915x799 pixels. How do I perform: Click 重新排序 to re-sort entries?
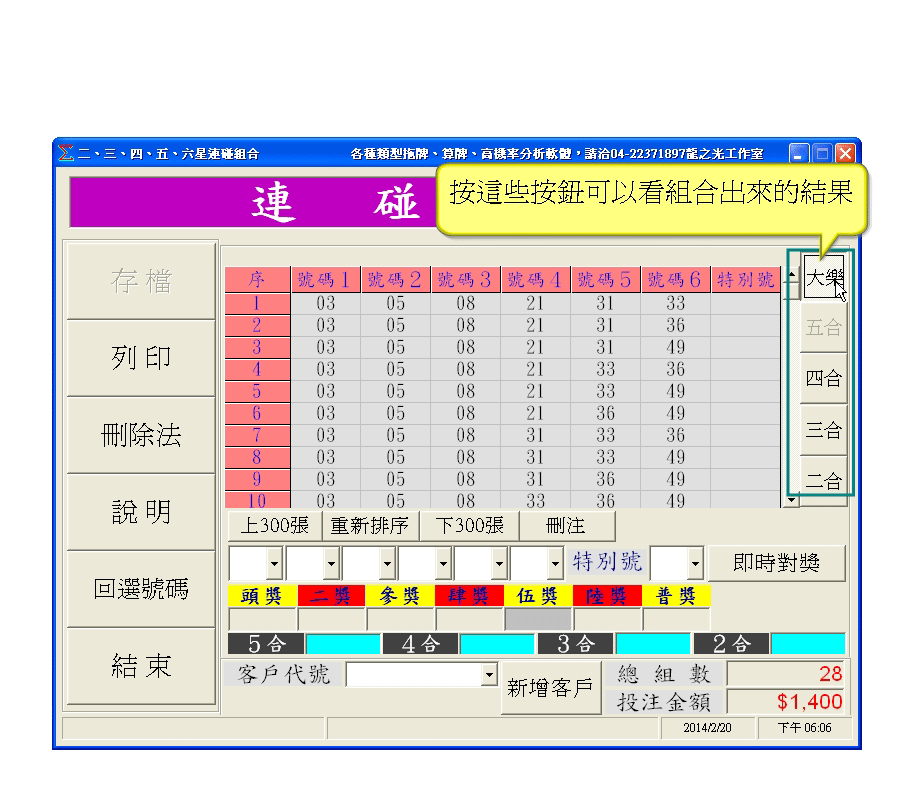point(370,526)
